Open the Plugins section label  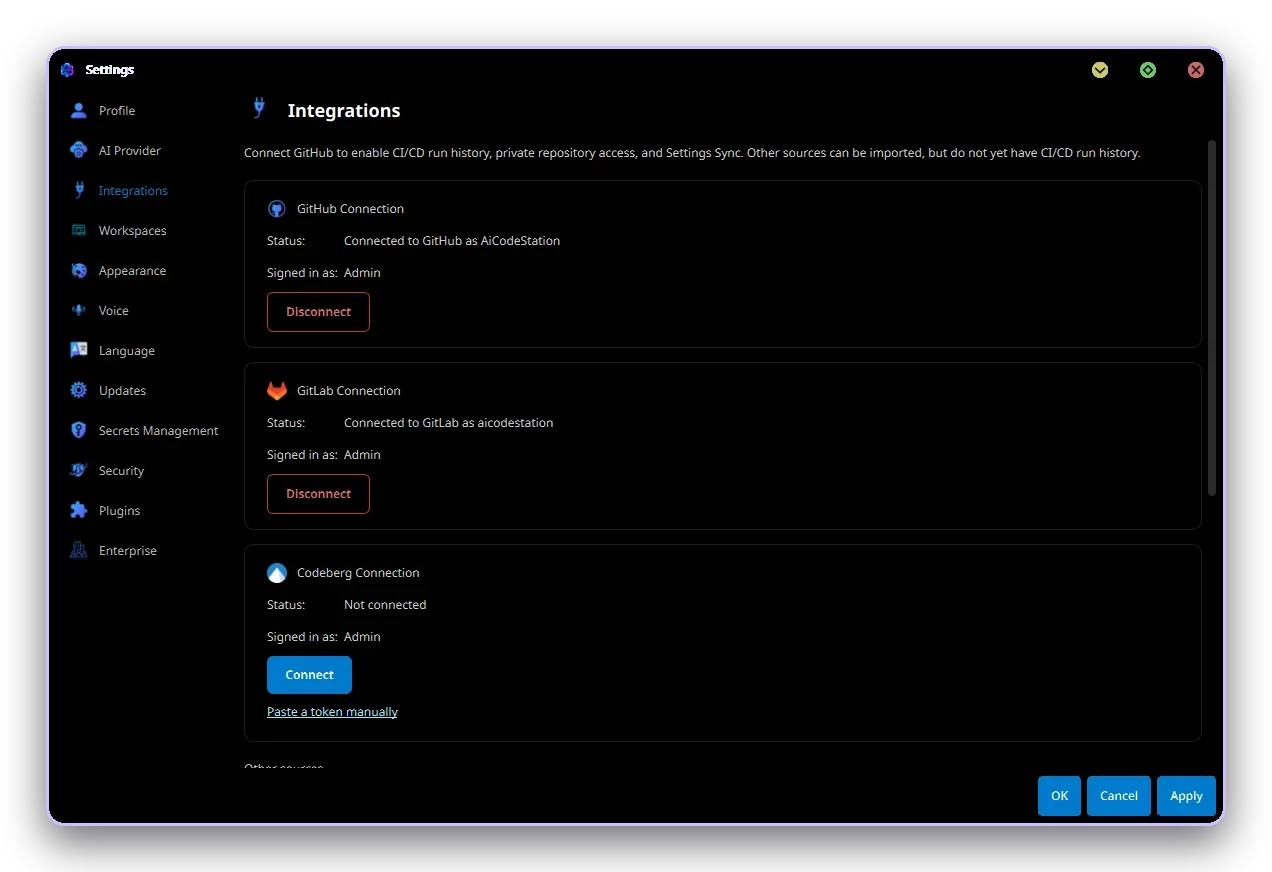[x=120, y=511]
